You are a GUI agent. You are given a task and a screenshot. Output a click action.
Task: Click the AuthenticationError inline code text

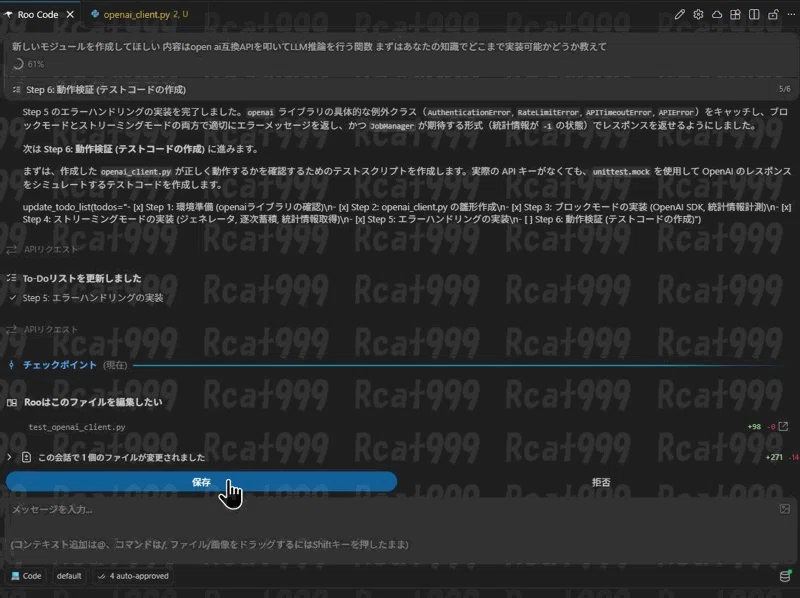pyautogui.click(x=468, y=112)
